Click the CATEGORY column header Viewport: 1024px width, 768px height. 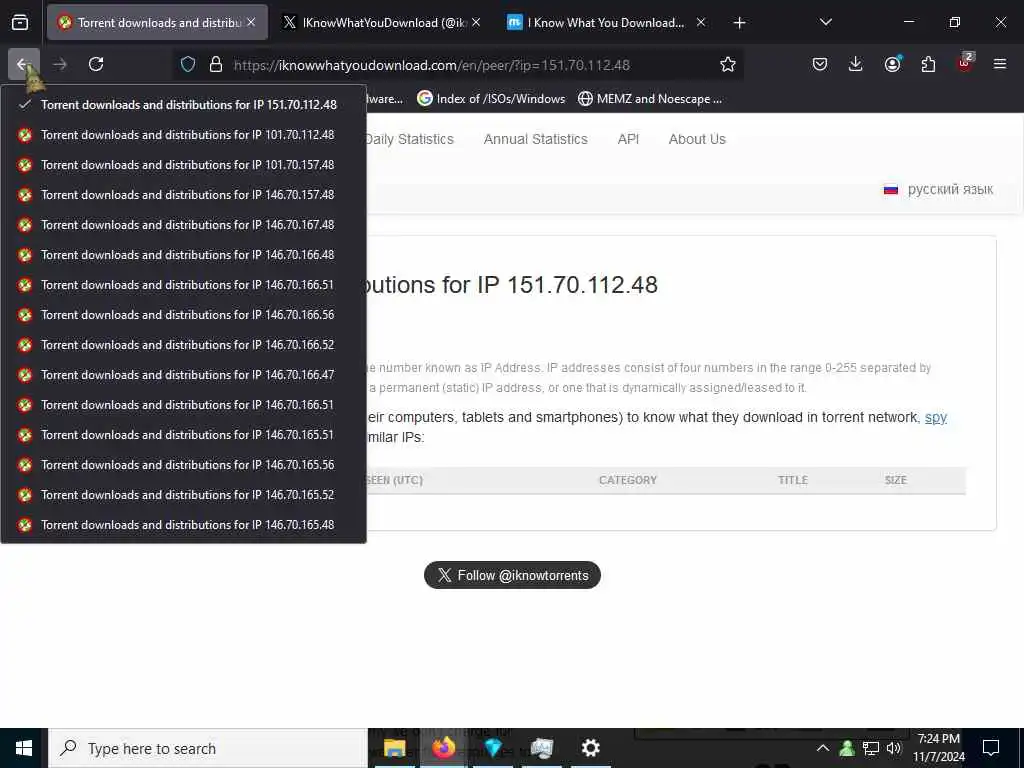628,480
